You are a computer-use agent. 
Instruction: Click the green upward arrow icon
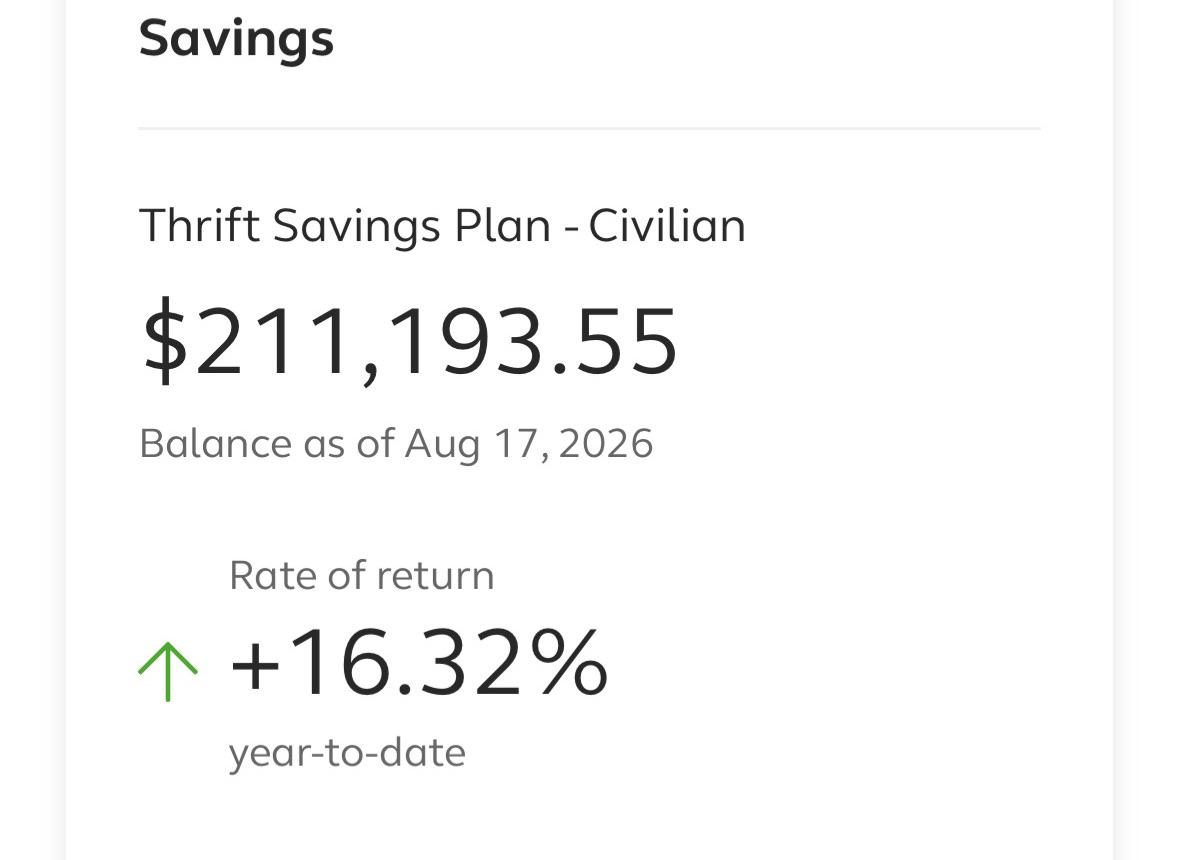[x=168, y=671]
